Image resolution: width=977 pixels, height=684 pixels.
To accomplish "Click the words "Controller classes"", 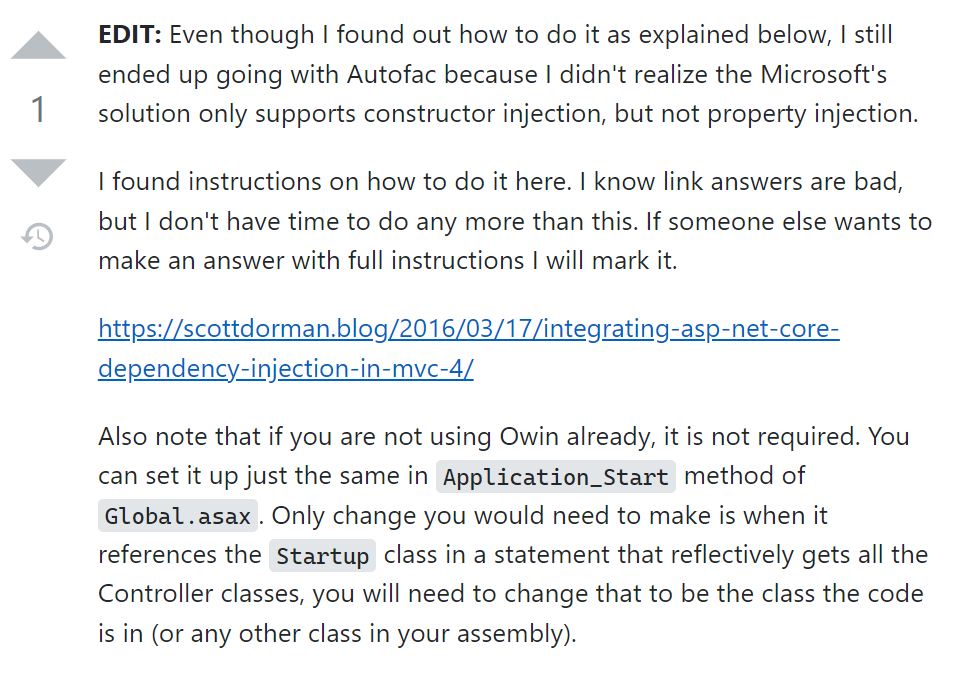I will tap(201, 594).
